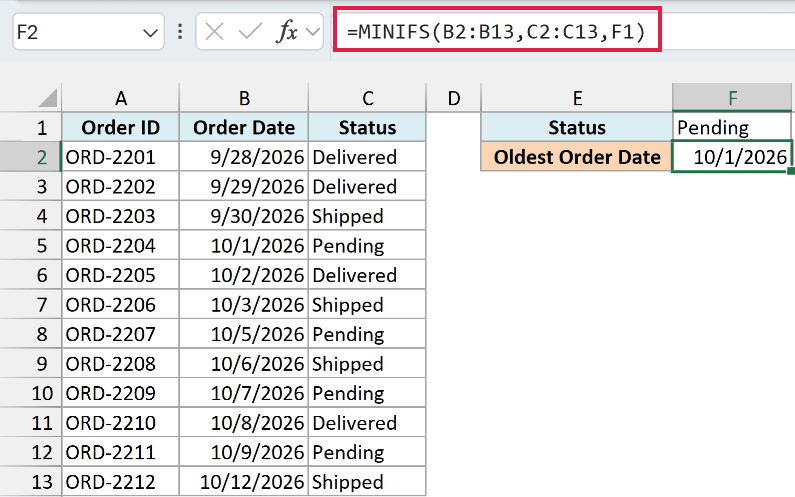Select row 8 header
Viewport: 795px width, 497px height.
point(30,334)
